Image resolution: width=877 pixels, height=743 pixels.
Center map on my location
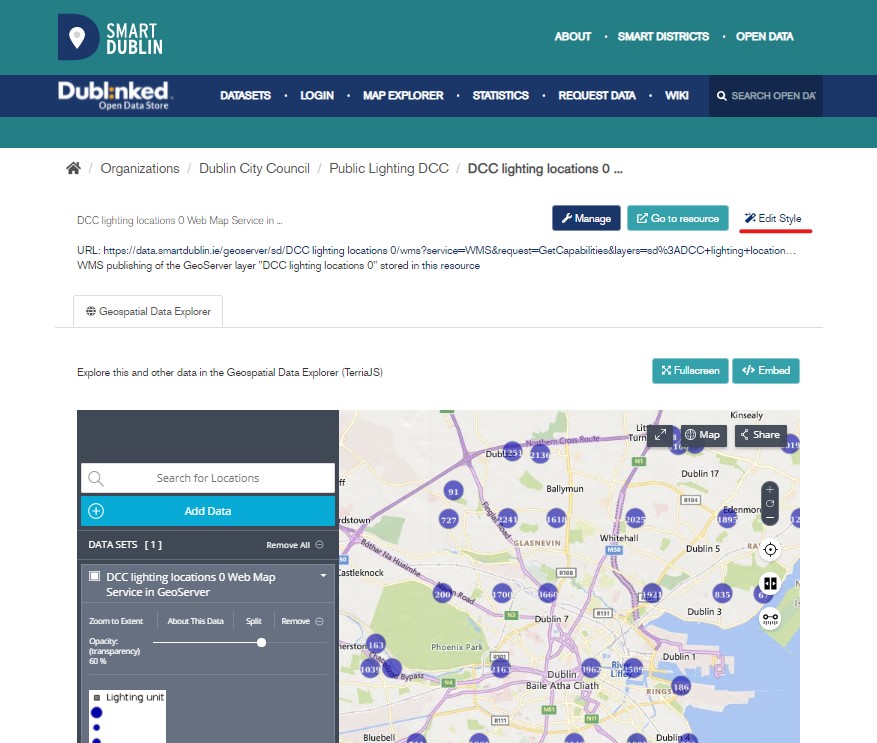point(769,549)
